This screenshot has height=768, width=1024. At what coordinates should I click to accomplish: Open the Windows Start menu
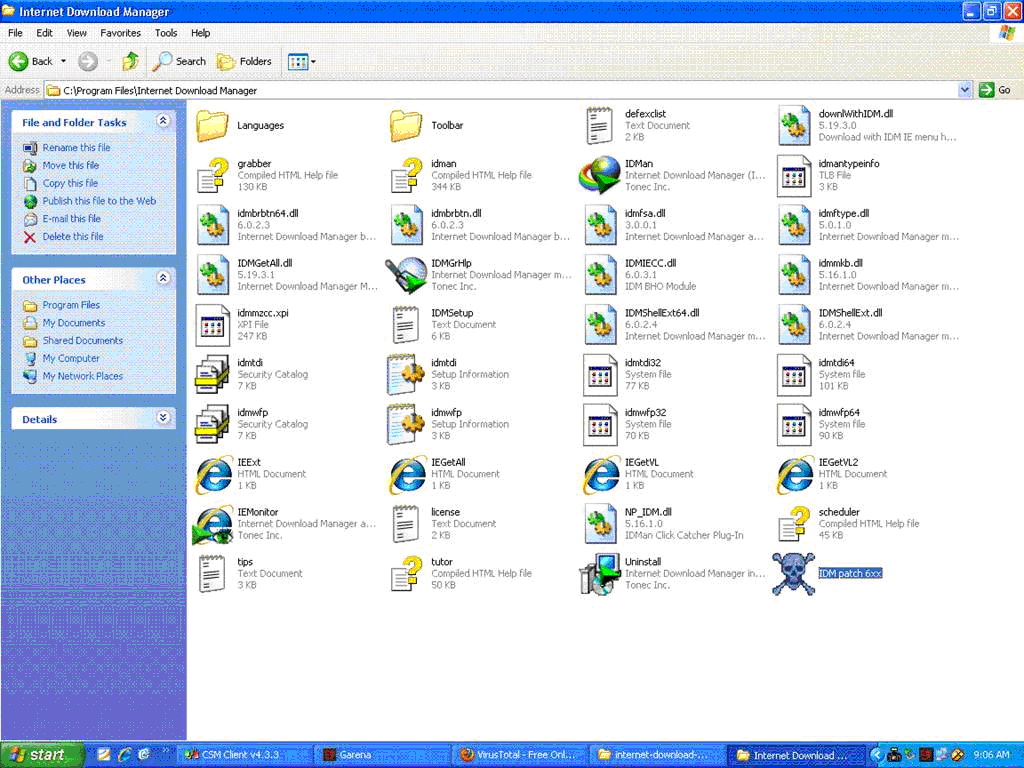(x=42, y=755)
